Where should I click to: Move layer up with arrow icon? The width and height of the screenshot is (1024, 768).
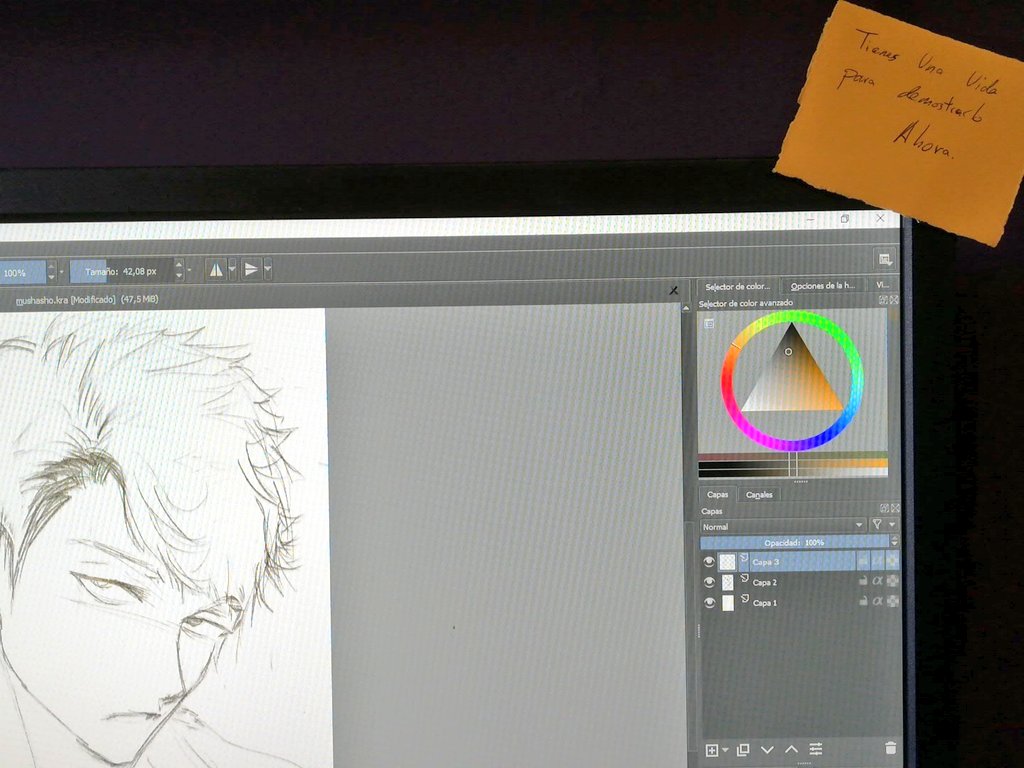[x=792, y=750]
